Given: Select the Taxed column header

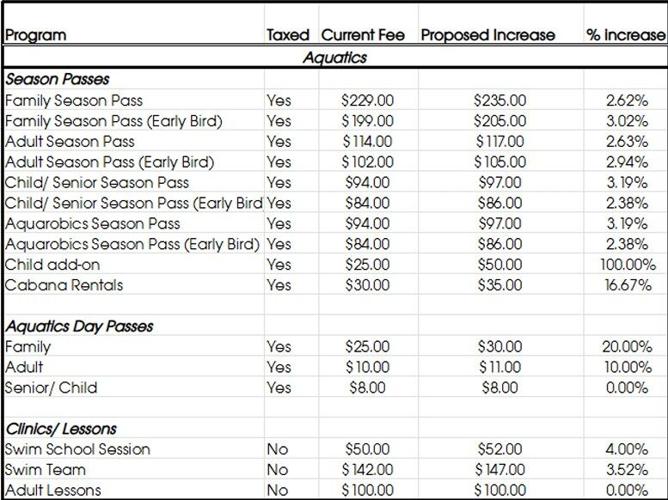Looking at the screenshot, I should coord(287,35).
